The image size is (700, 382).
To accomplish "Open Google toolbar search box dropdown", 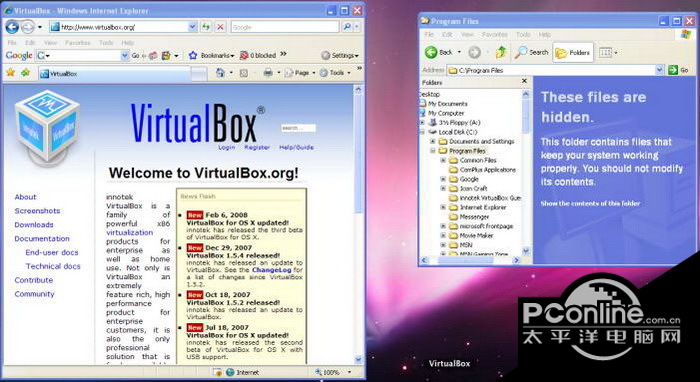I will pyautogui.click(x=125, y=56).
